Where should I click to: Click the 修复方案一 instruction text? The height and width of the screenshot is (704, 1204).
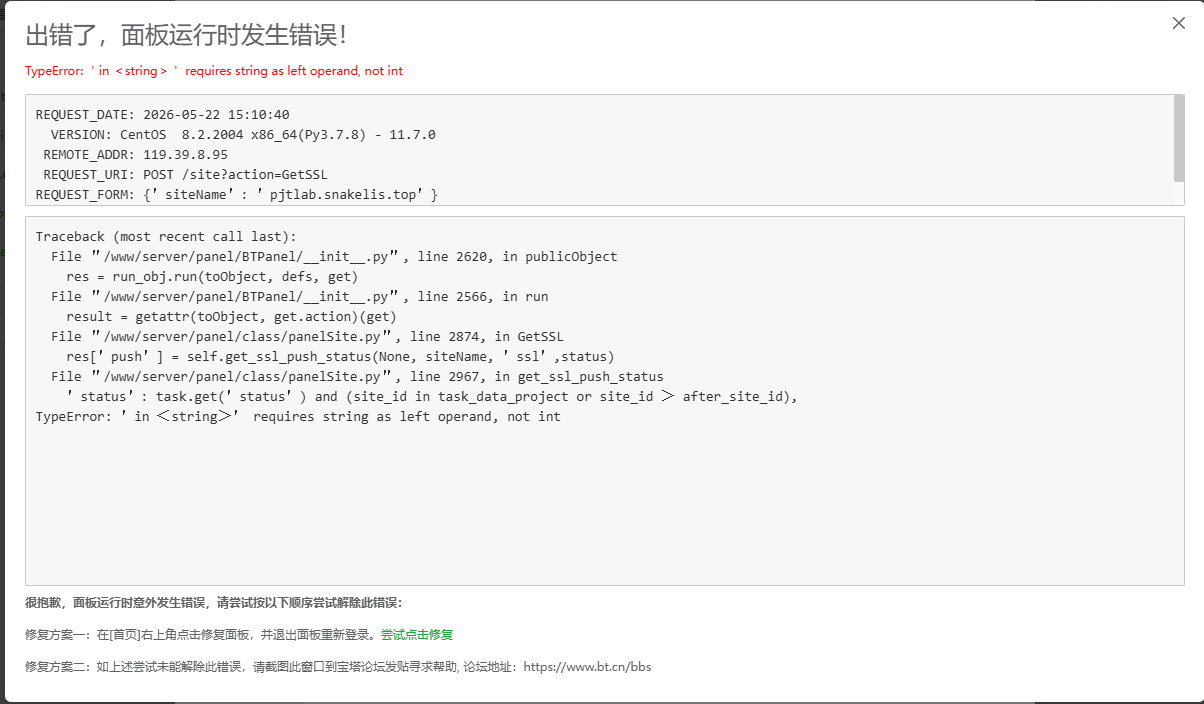203,635
